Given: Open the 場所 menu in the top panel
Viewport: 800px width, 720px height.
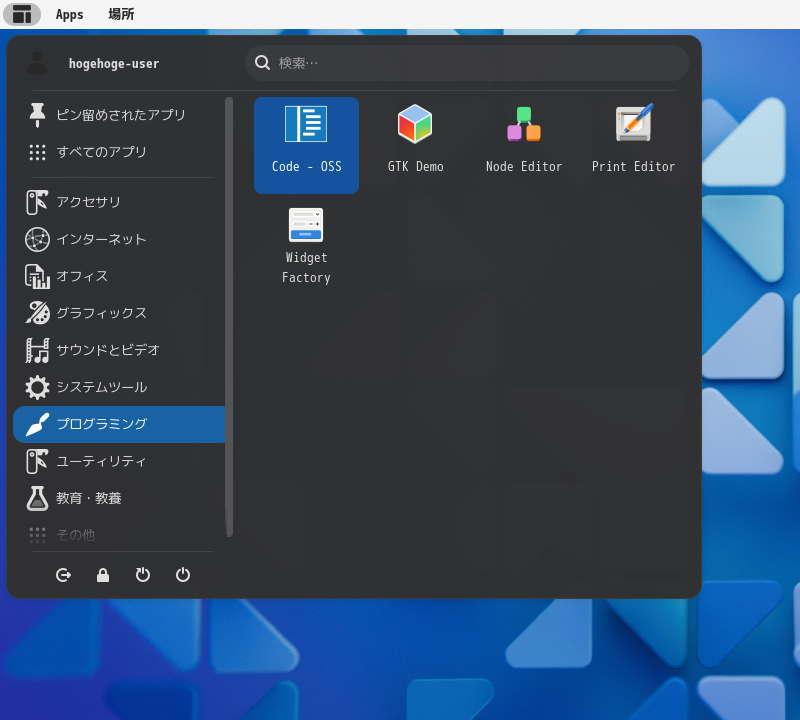Looking at the screenshot, I should tap(121, 14).
